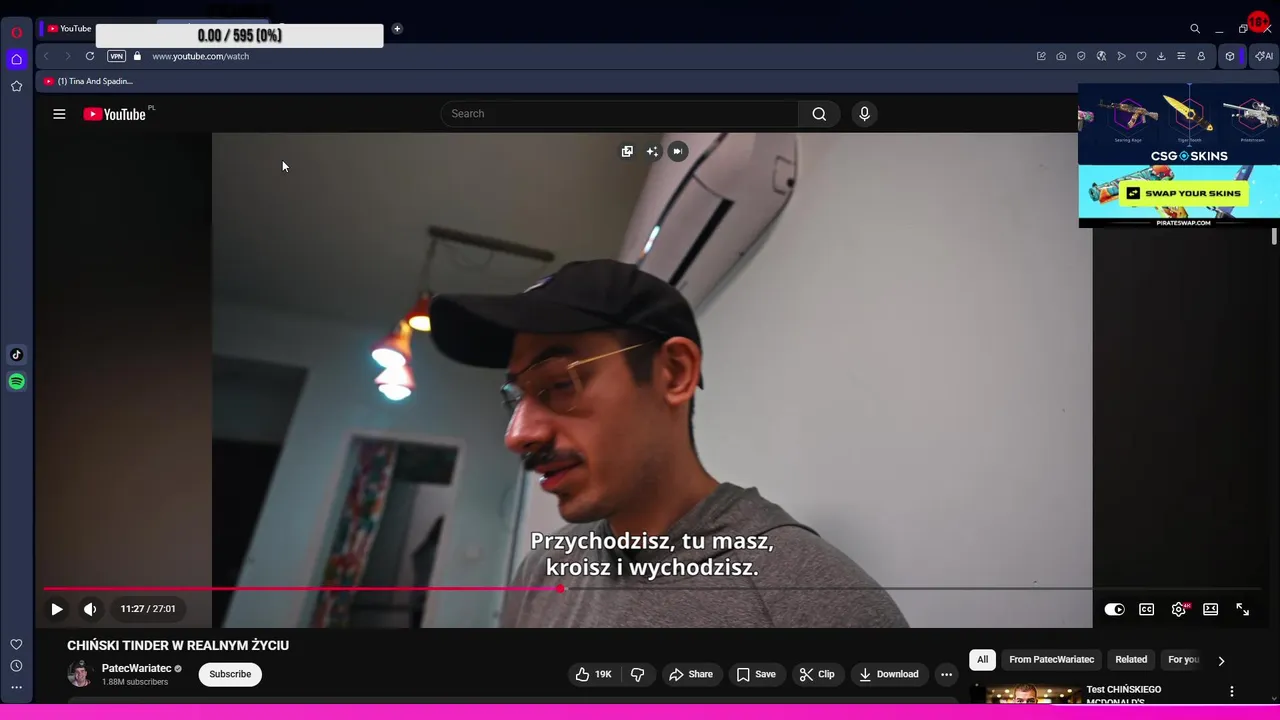Screen dimensions: 1280x720
Task: Expand more filter chips with right chevron
Action: coord(1221,660)
